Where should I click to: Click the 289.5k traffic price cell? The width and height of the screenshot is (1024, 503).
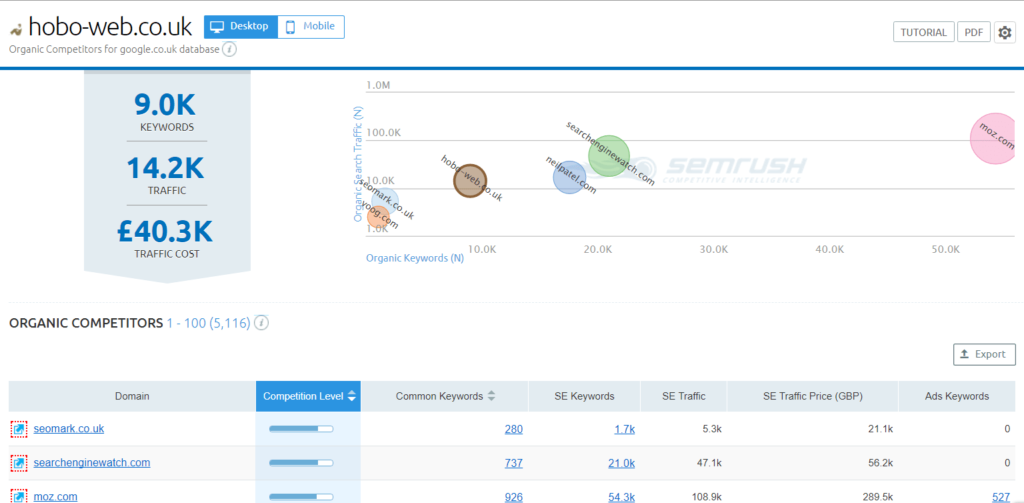point(878,497)
